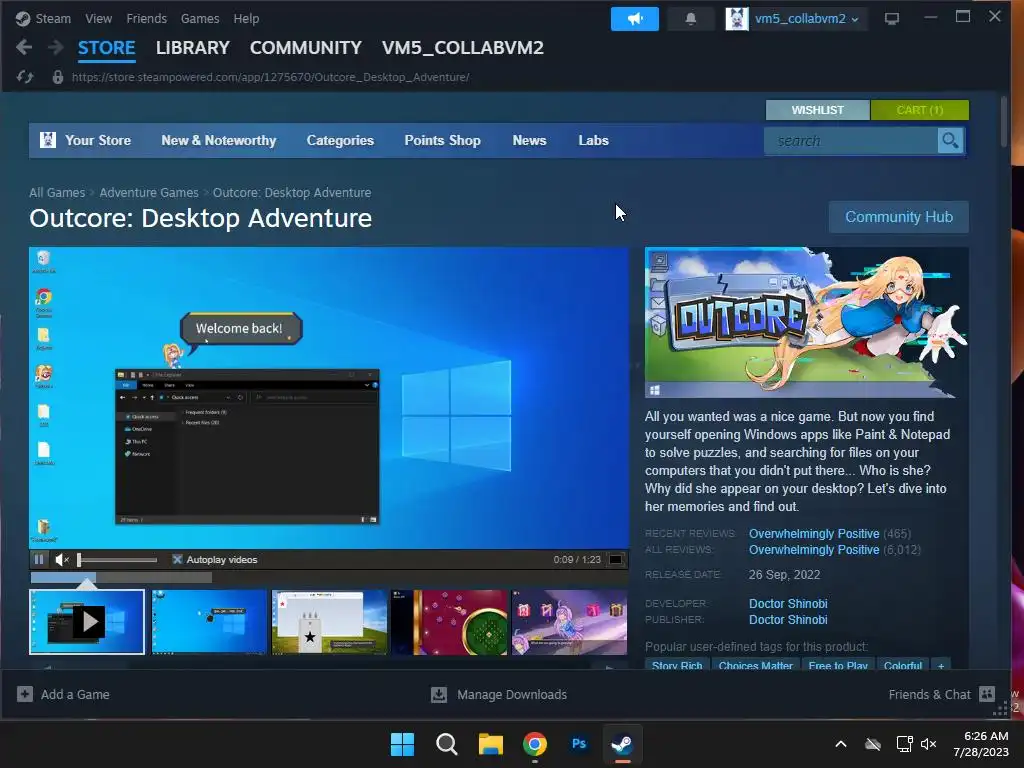Select the Choices Matter tag

pos(756,665)
